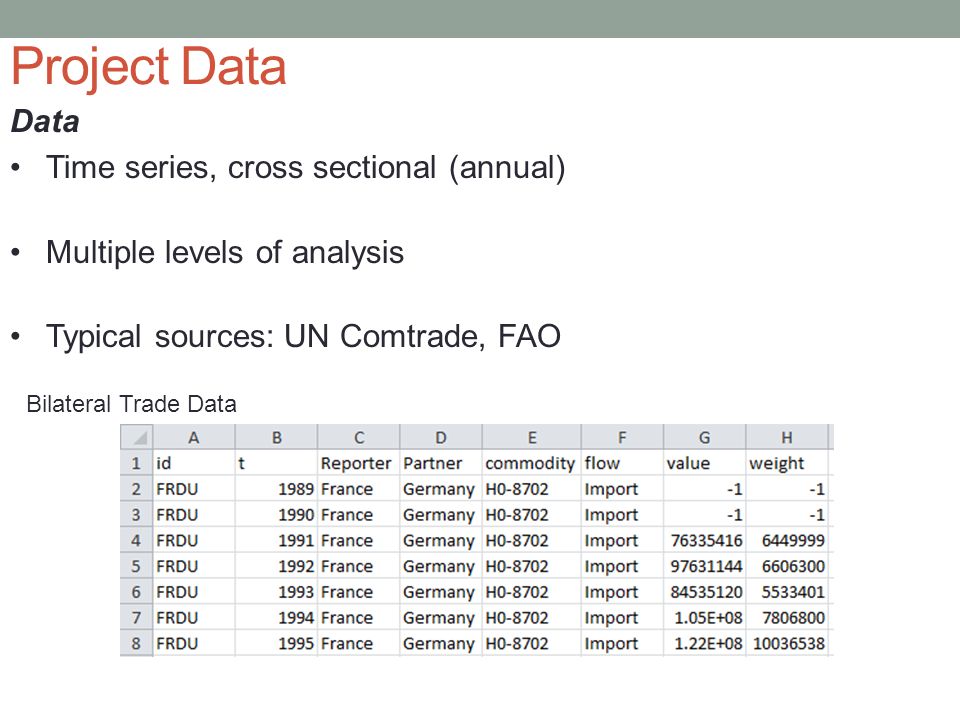Select row 1 header
960x720 pixels.
click(x=137, y=463)
